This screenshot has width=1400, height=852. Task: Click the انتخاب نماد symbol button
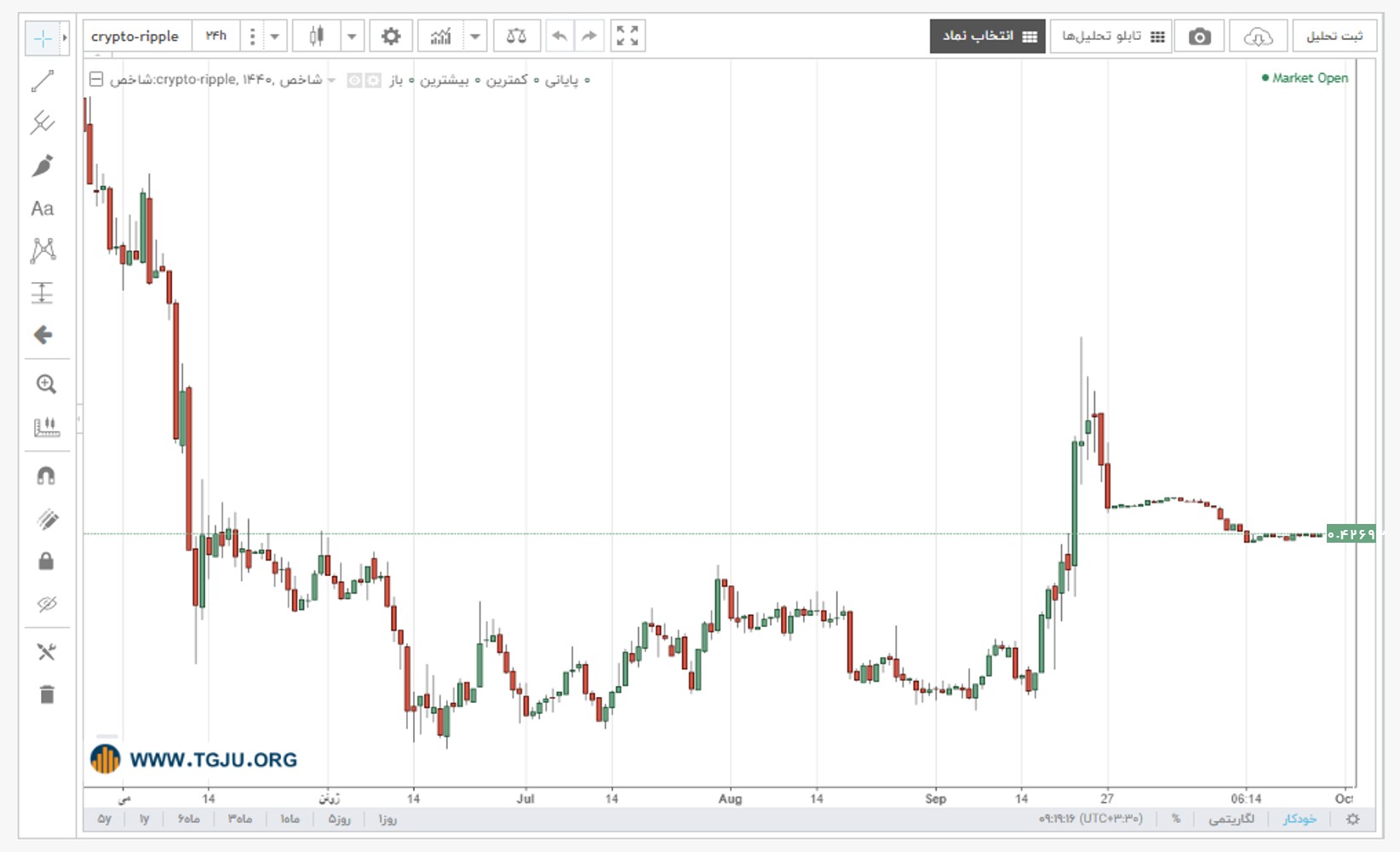click(988, 36)
